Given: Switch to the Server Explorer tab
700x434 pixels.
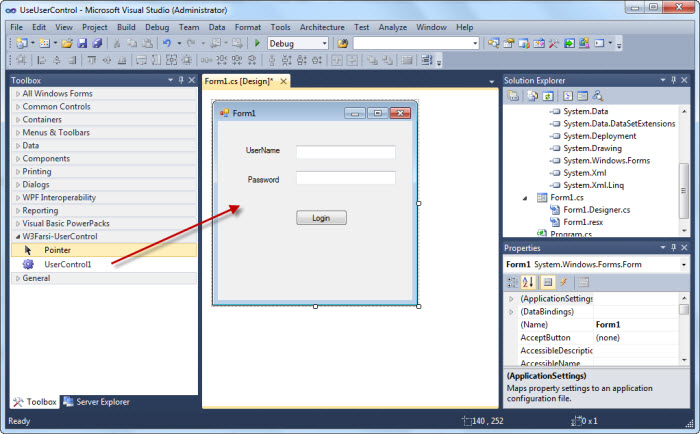Looking at the screenshot, I should [97, 402].
